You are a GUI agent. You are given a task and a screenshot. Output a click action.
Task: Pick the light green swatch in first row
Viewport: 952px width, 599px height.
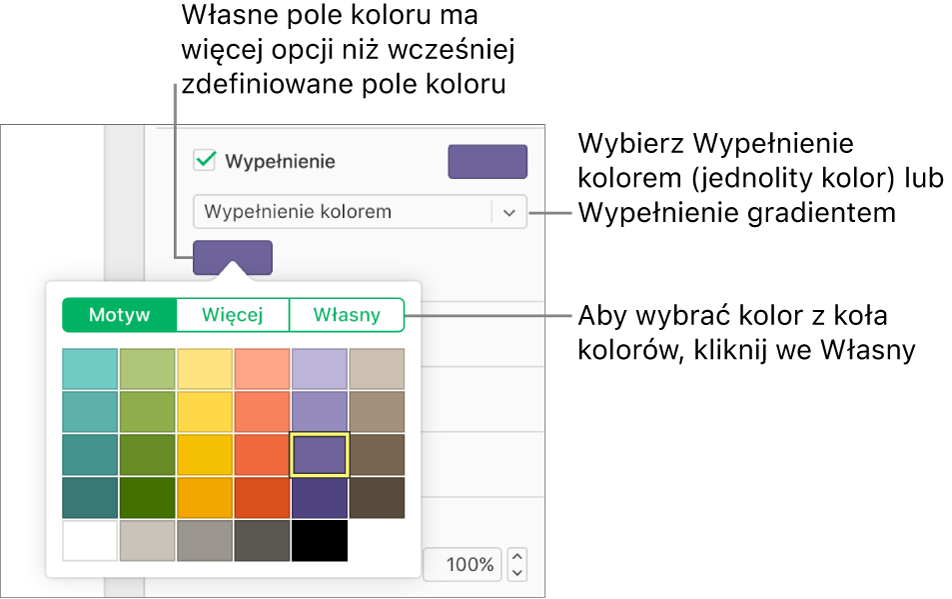pos(148,369)
